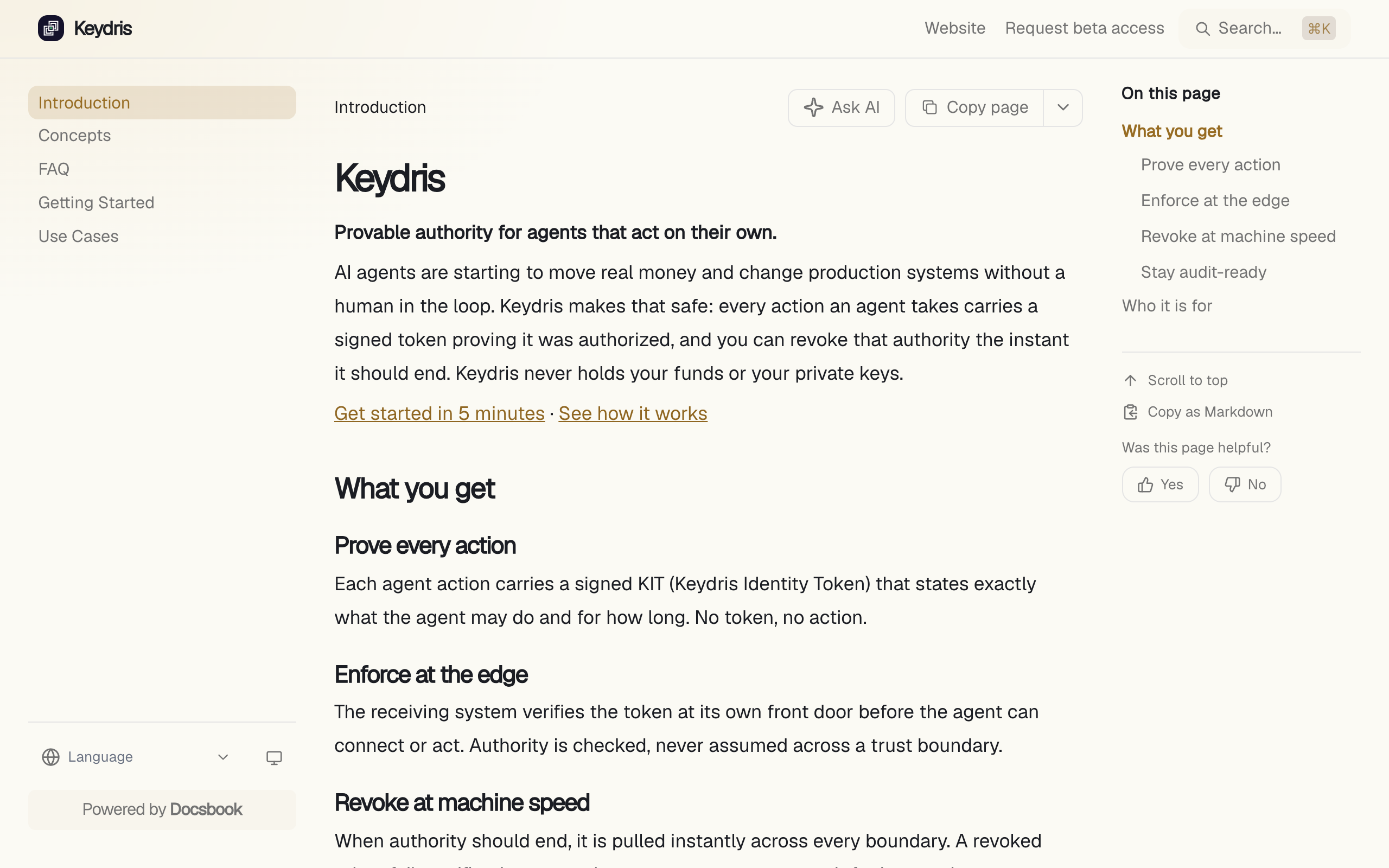
Task: Open the Getting Started sidebar page
Action: pos(162,203)
